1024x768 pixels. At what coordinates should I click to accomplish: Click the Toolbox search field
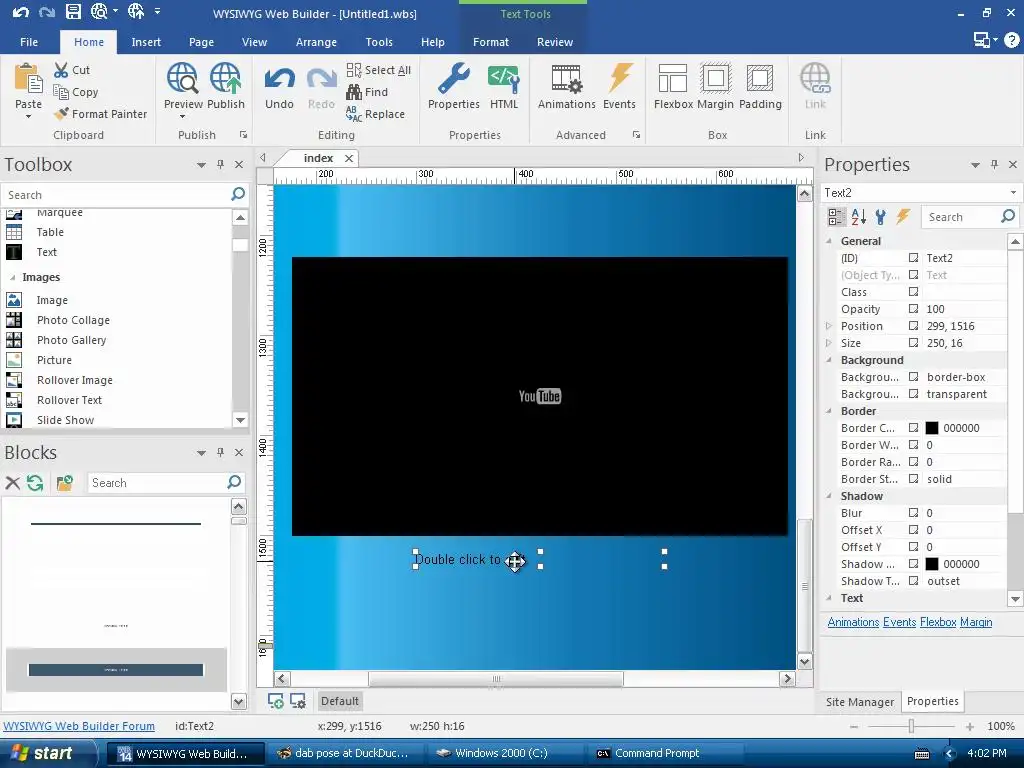(x=118, y=195)
